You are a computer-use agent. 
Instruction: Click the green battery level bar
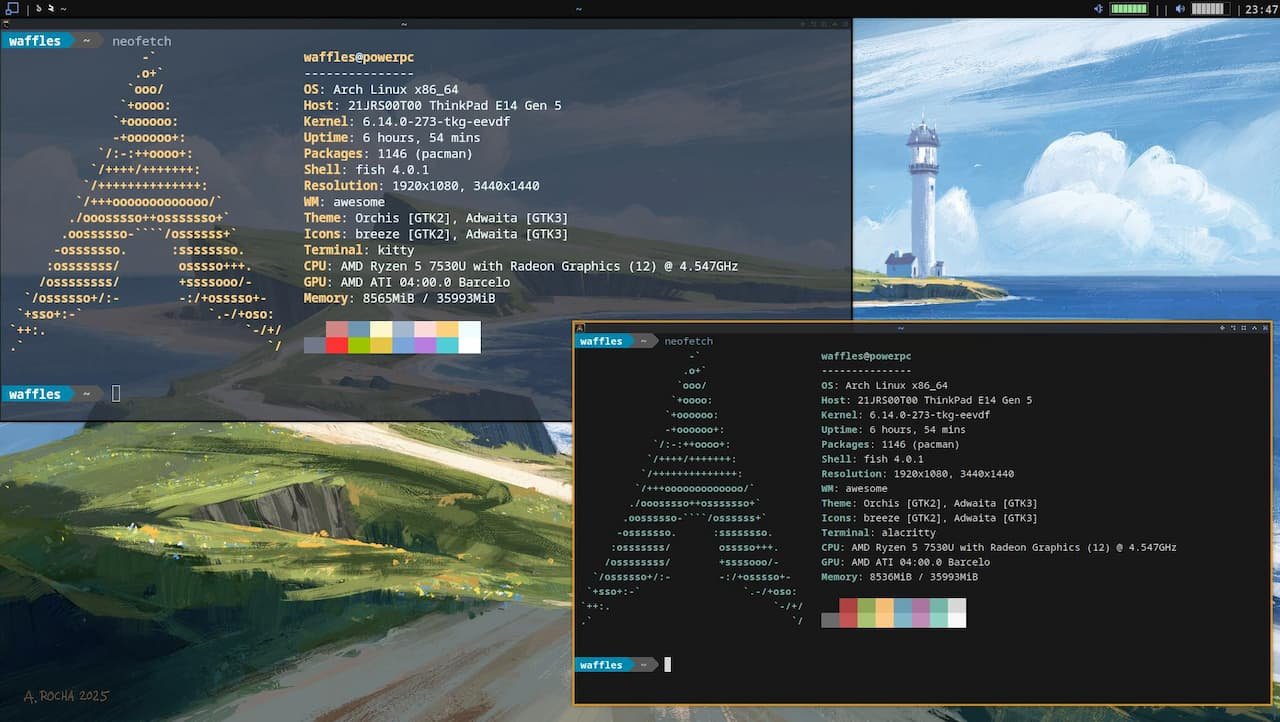pyautogui.click(x=1129, y=9)
